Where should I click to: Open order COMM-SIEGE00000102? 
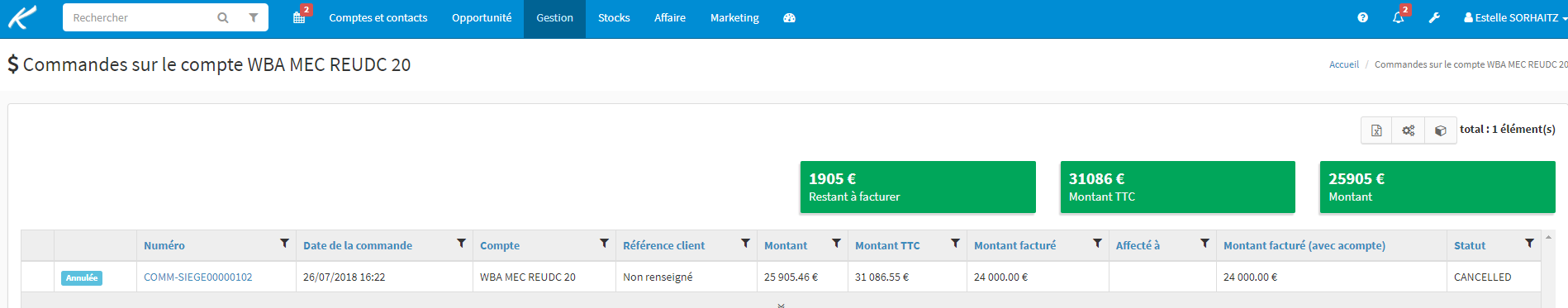(x=198, y=277)
